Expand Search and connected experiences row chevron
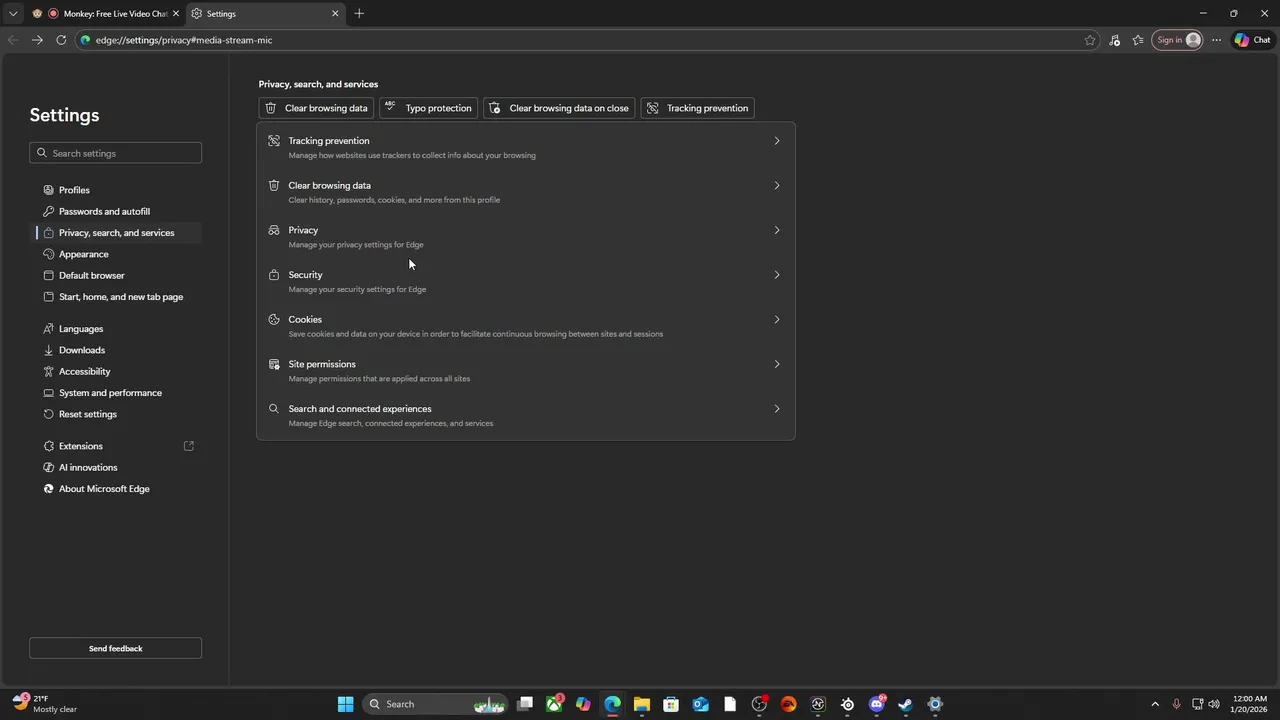This screenshot has width=1280, height=720. 776,409
